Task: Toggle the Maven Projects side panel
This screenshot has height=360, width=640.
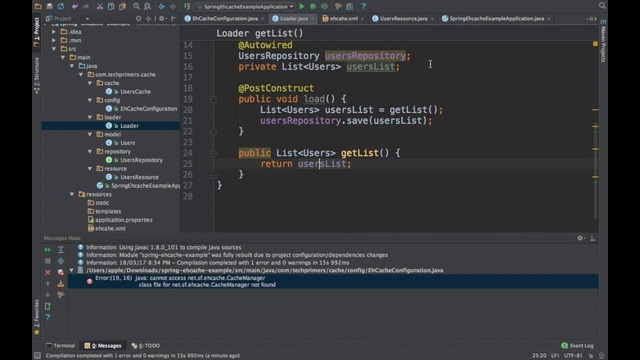Action: [x=603, y=41]
